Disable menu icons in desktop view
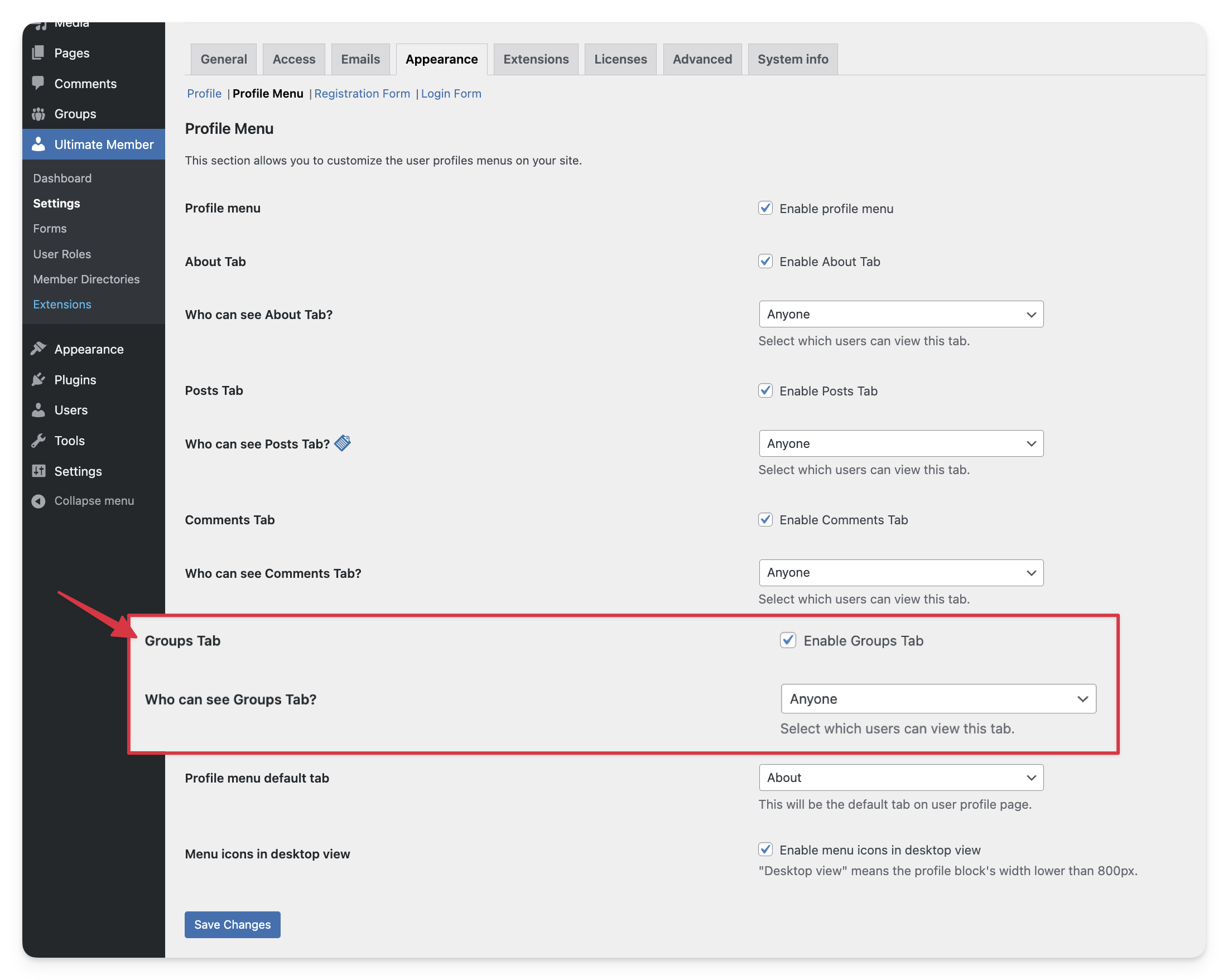The image size is (1228, 980). (765, 849)
